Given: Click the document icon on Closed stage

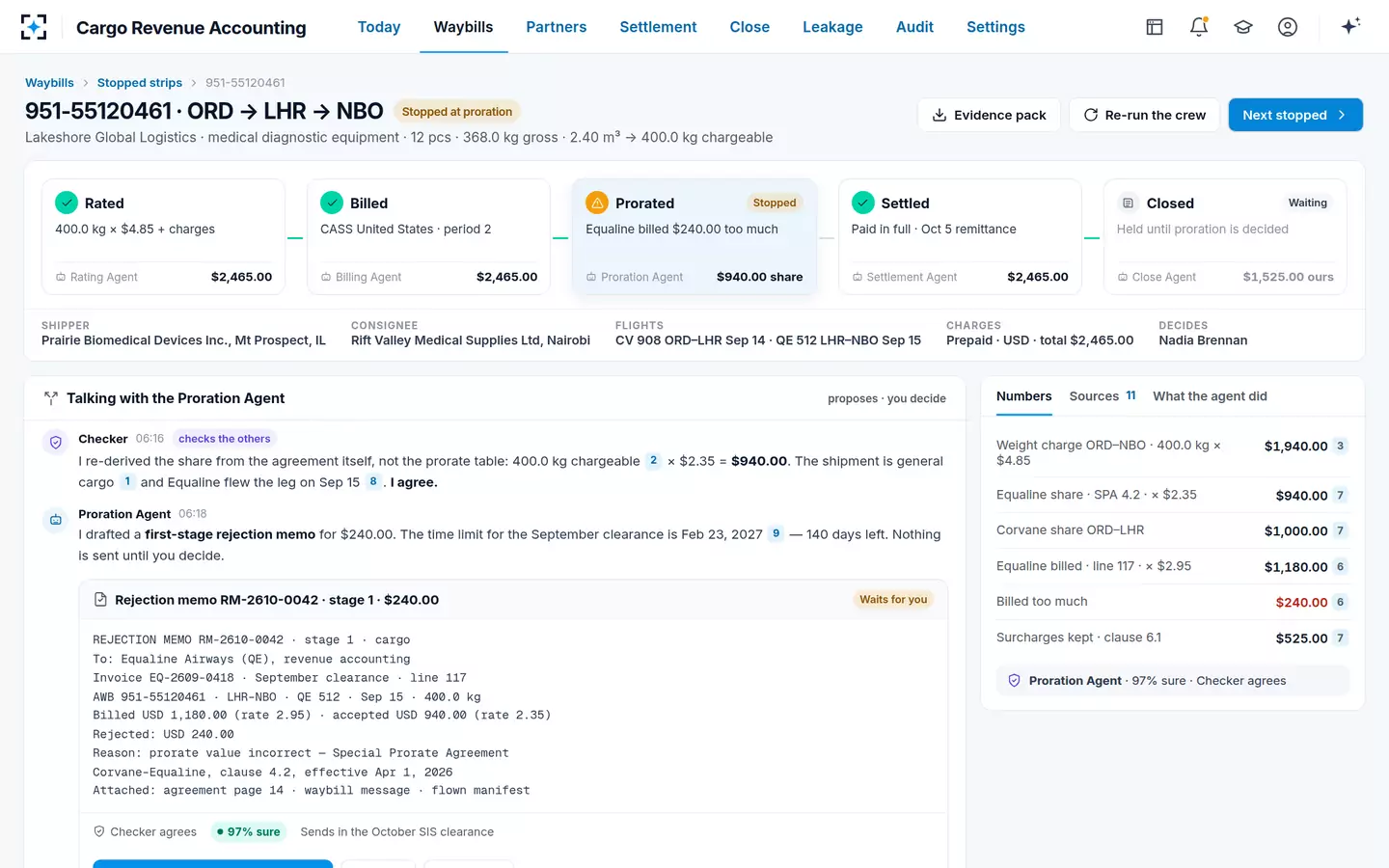Looking at the screenshot, I should click(x=1128, y=203).
